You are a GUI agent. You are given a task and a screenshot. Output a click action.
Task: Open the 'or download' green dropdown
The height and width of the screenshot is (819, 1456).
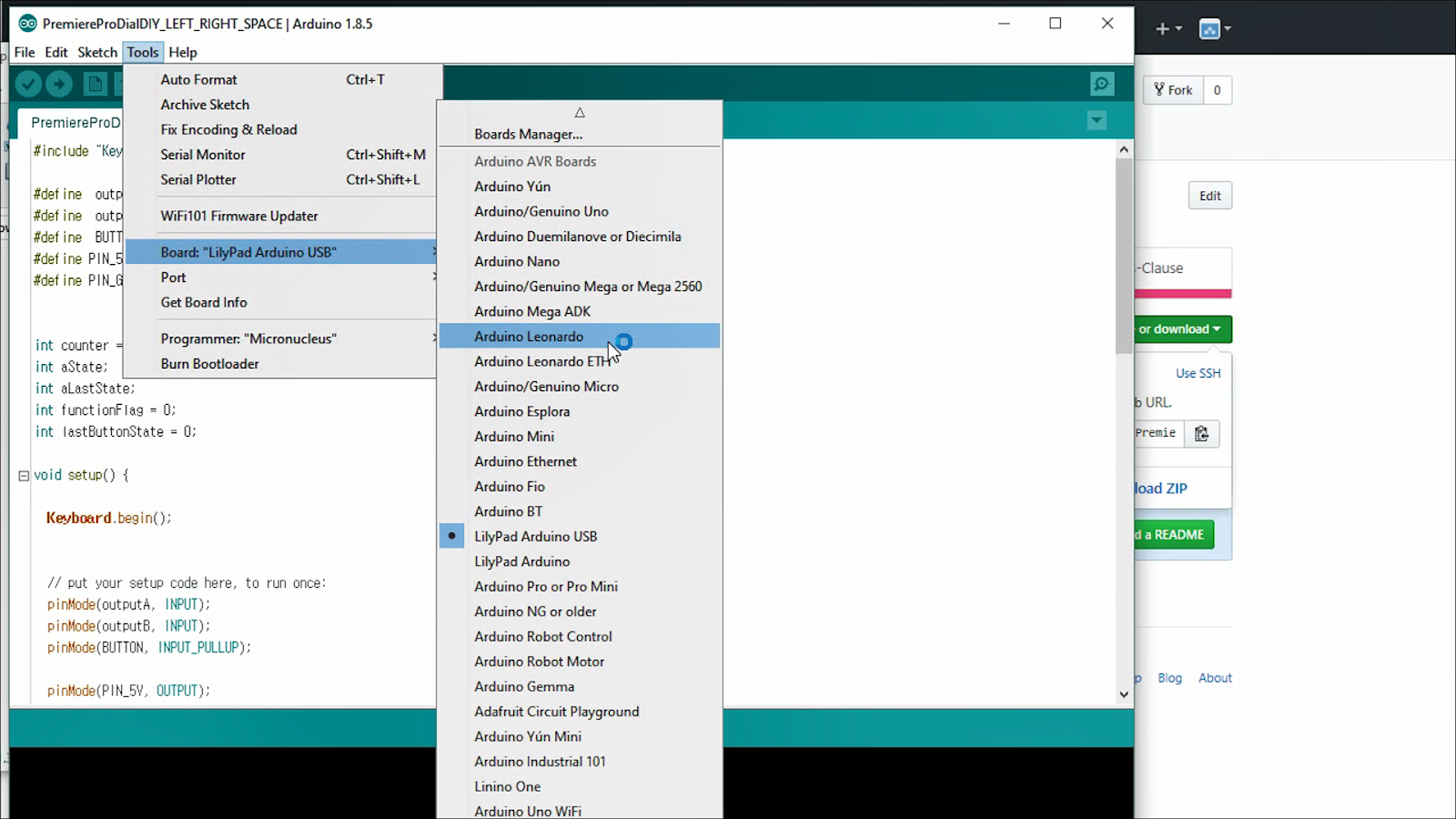(1181, 329)
